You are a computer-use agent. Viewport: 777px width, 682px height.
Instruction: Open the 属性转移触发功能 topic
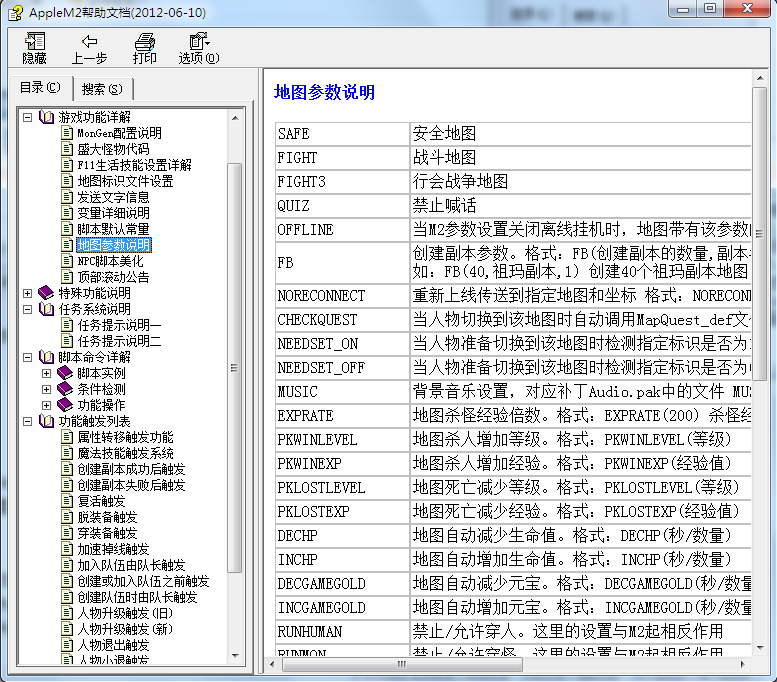click(125, 437)
